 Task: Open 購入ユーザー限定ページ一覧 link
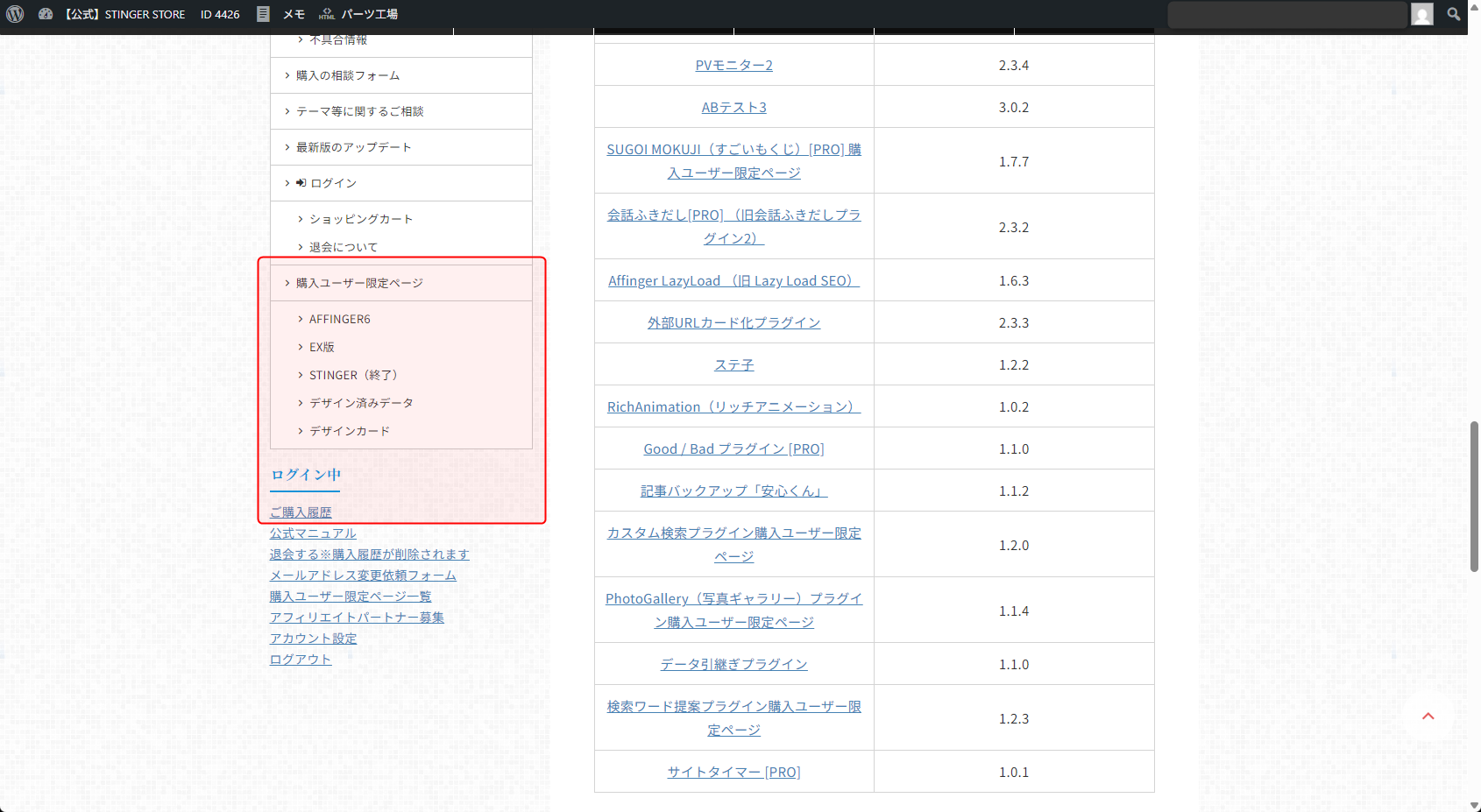tap(351, 597)
